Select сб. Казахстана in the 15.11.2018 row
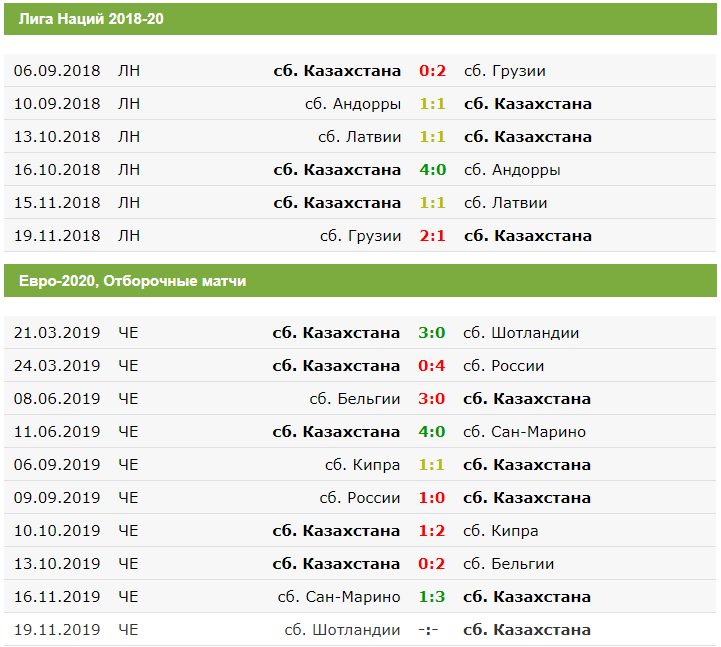This screenshot has width=721, height=647. [337, 203]
